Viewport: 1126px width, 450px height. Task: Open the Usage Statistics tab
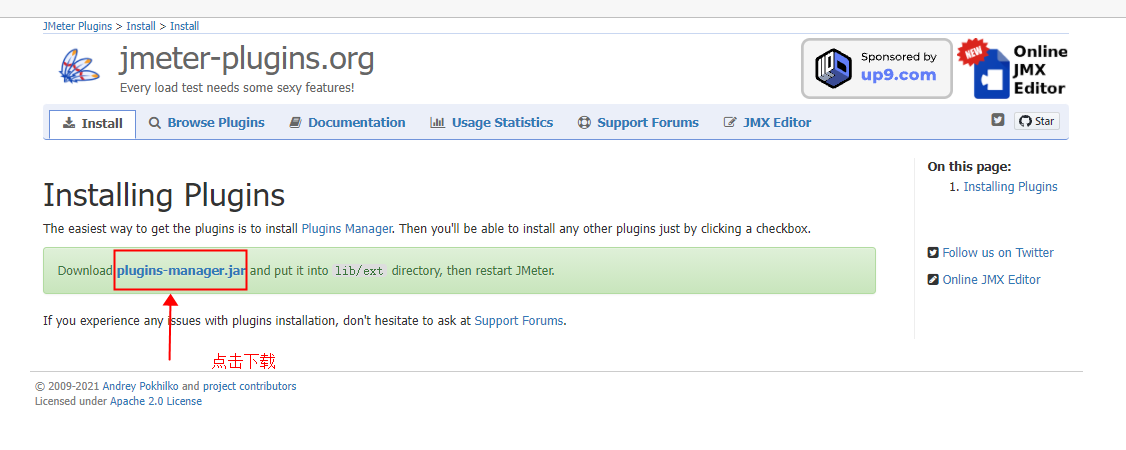(x=492, y=123)
